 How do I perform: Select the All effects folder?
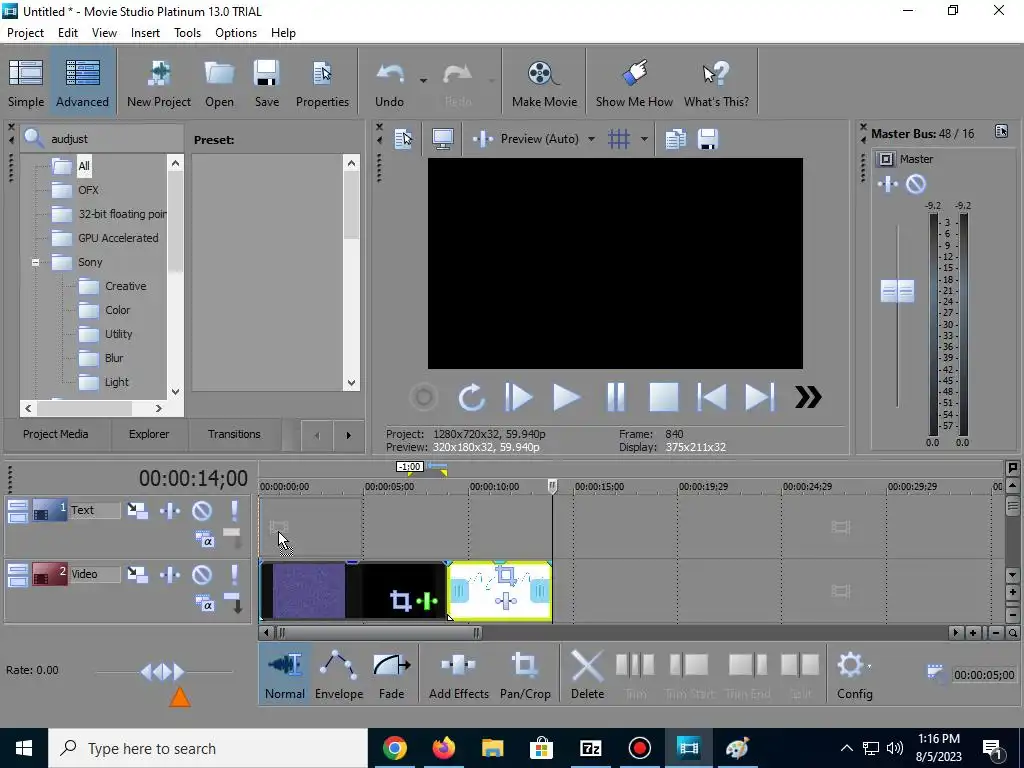pyautogui.click(x=84, y=166)
